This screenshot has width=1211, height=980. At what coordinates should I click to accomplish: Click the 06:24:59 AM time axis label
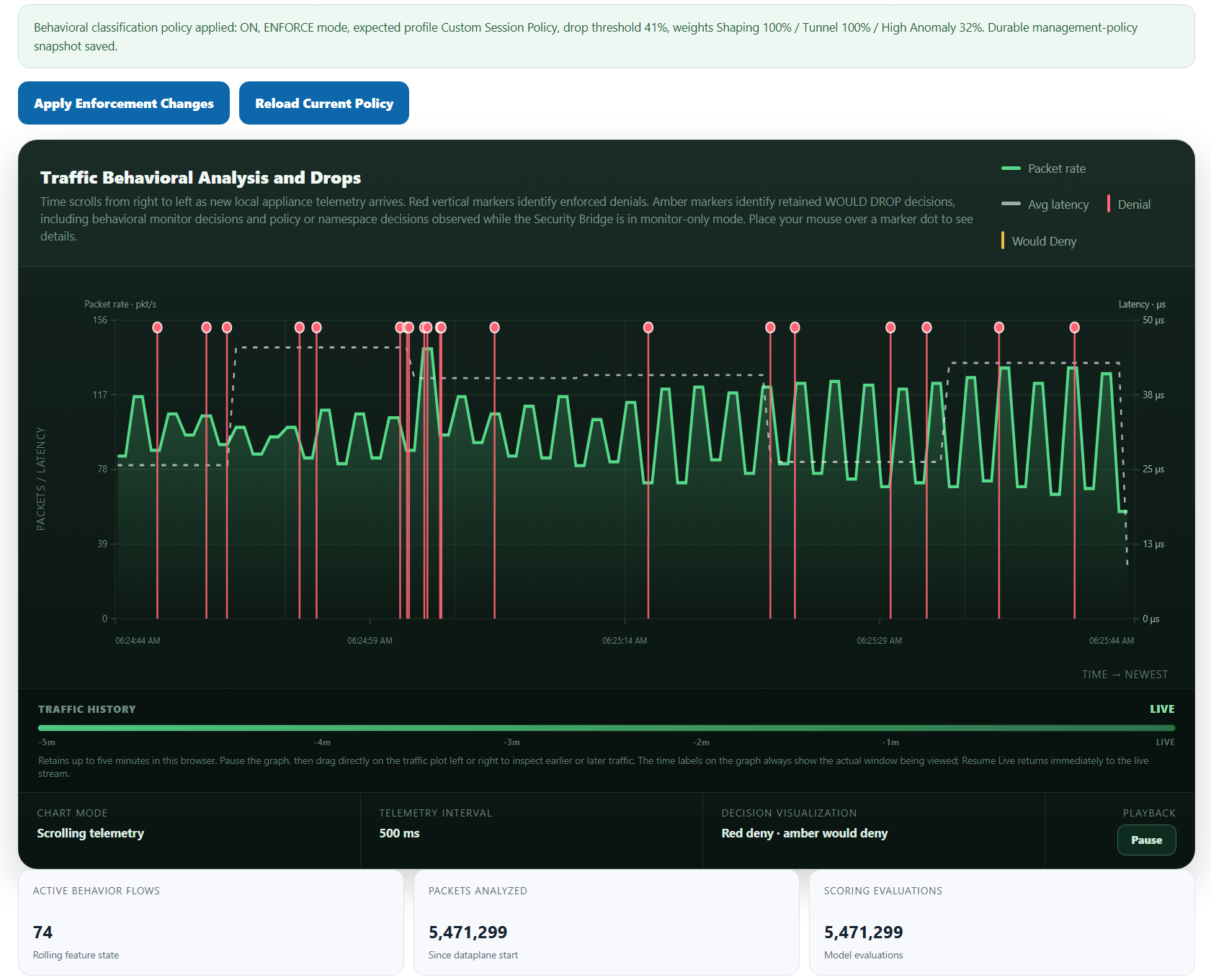click(370, 641)
